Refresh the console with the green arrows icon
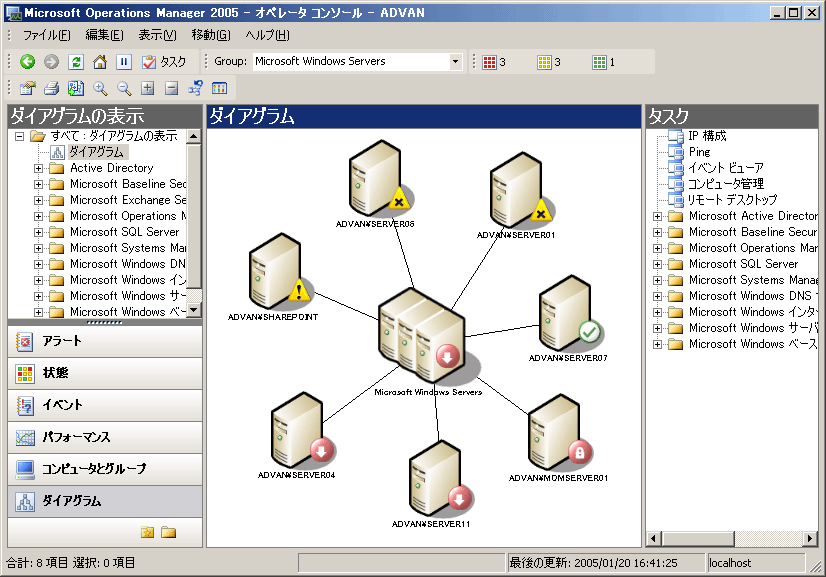This screenshot has width=826, height=577. pyautogui.click(x=76, y=62)
